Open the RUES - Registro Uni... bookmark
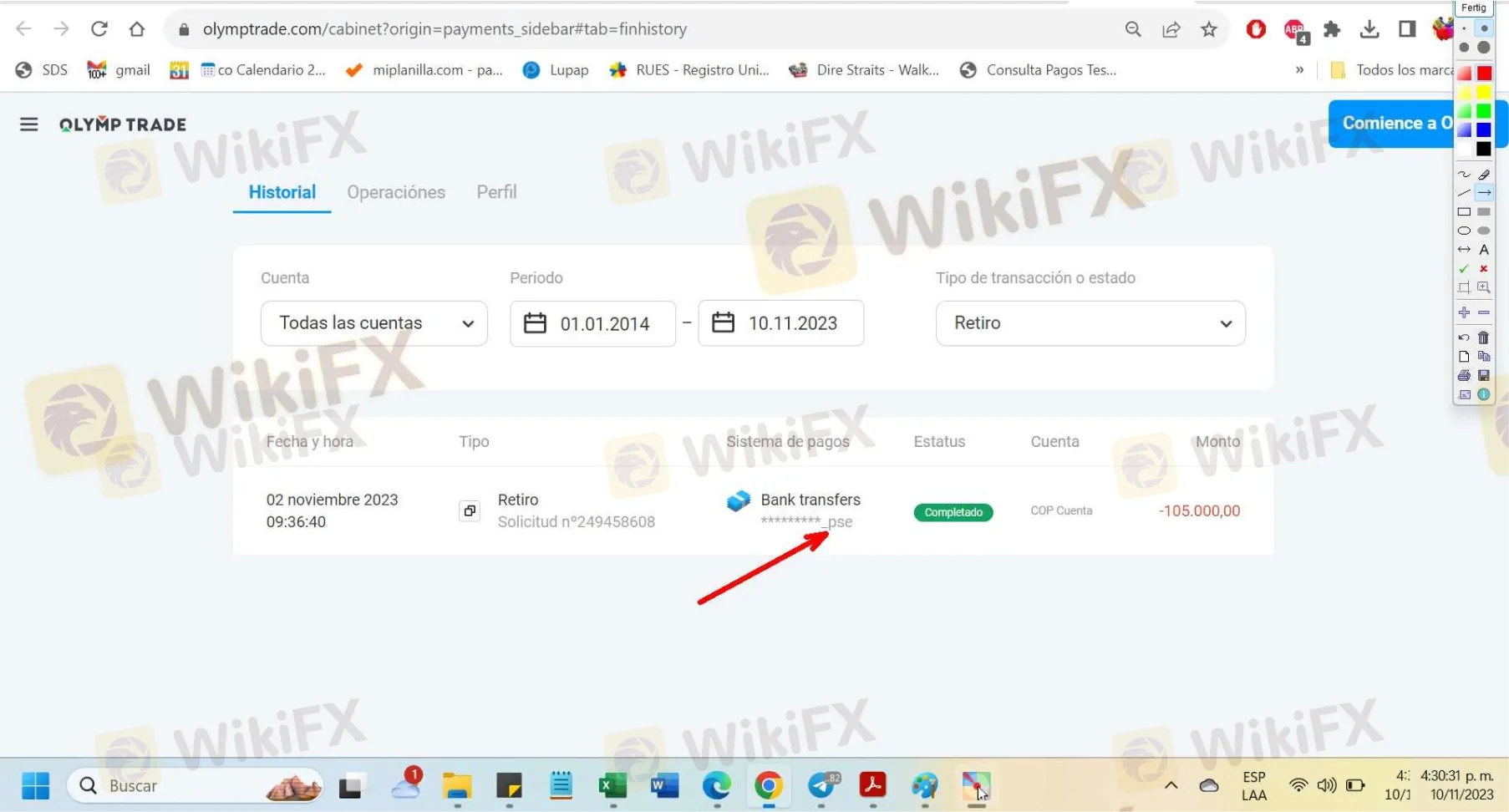The width and height of the screenshot is (1509, 812). click(689, 70)
